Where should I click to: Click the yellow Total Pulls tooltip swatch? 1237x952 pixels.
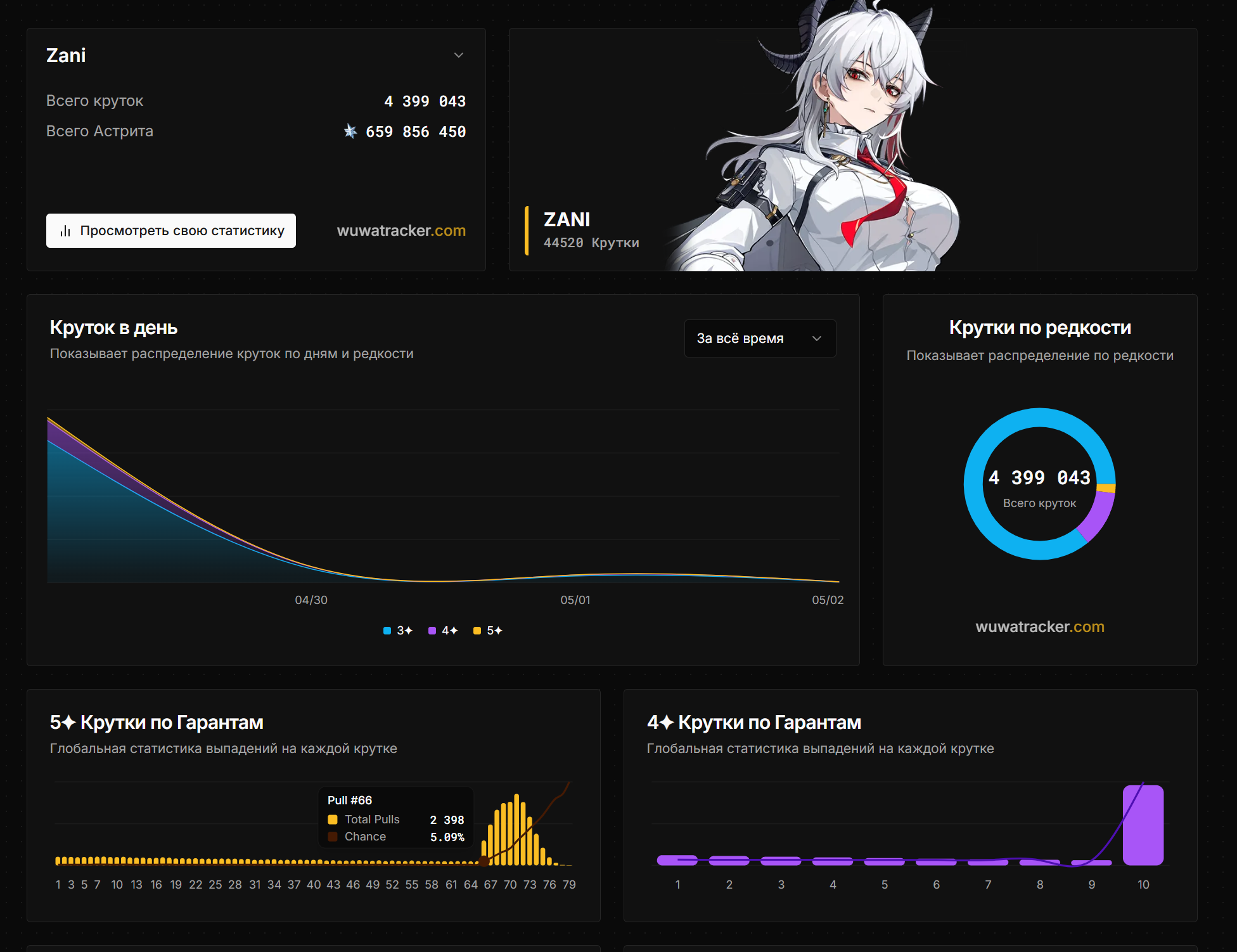pos(333,820)
